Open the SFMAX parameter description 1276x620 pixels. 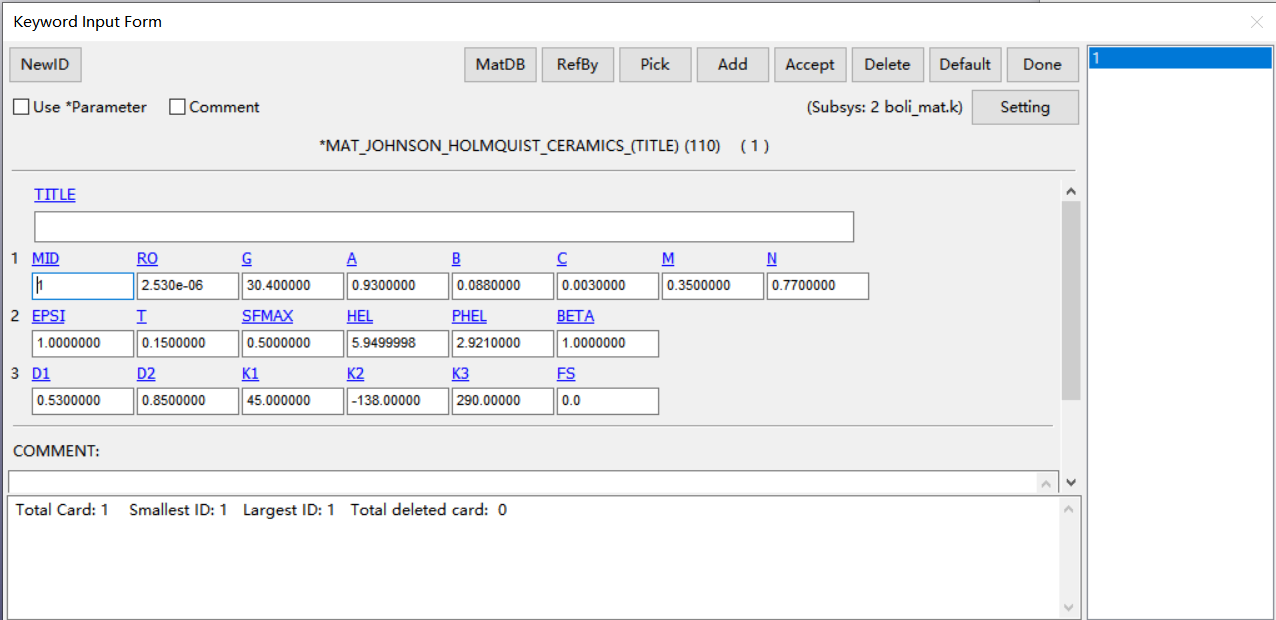click(267, 315)
